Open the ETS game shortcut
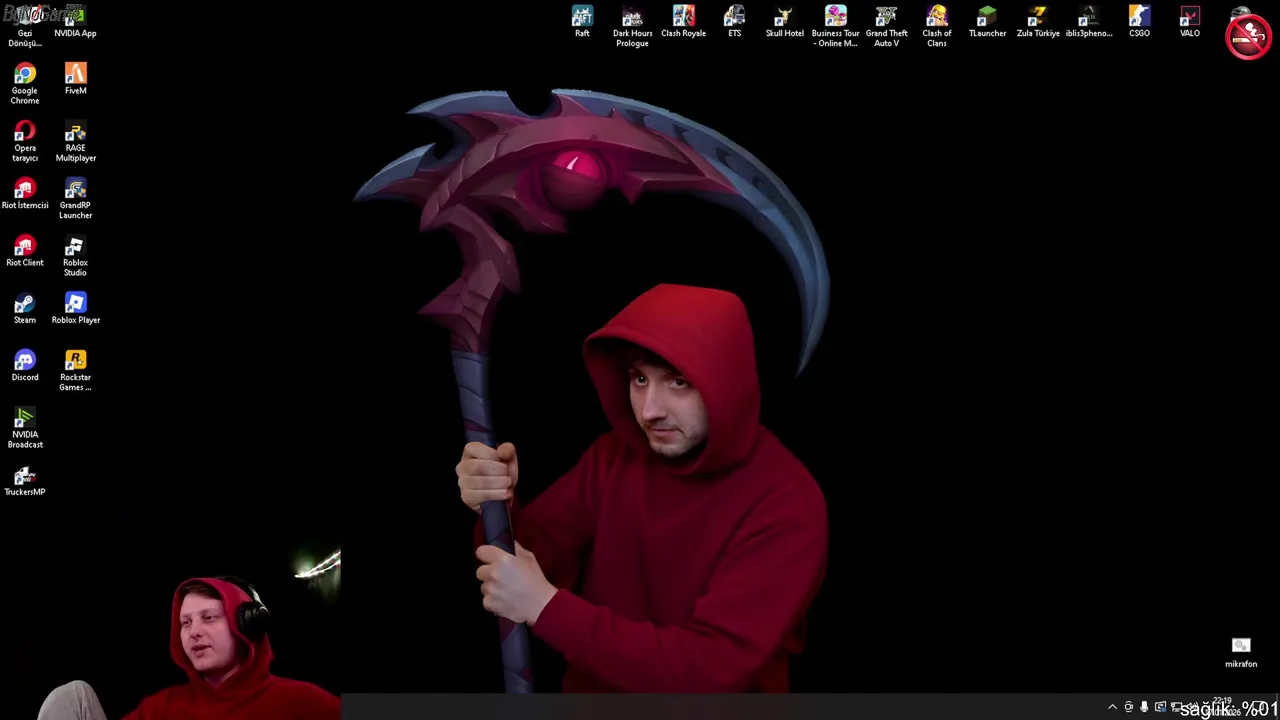 coord(734,22)
